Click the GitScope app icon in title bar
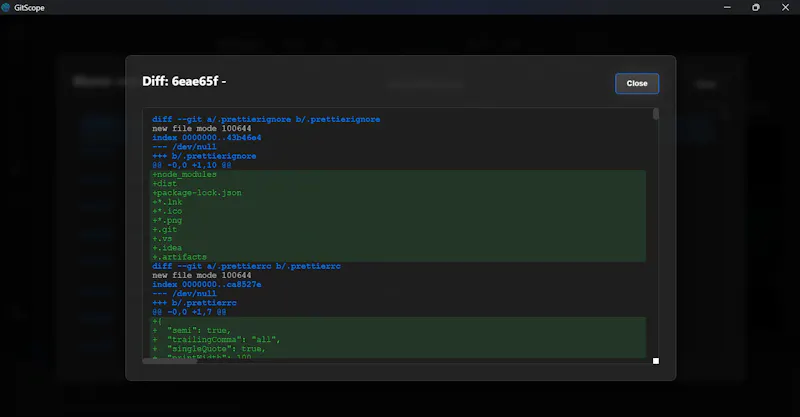800x417 pixels. tap(6, 7)
